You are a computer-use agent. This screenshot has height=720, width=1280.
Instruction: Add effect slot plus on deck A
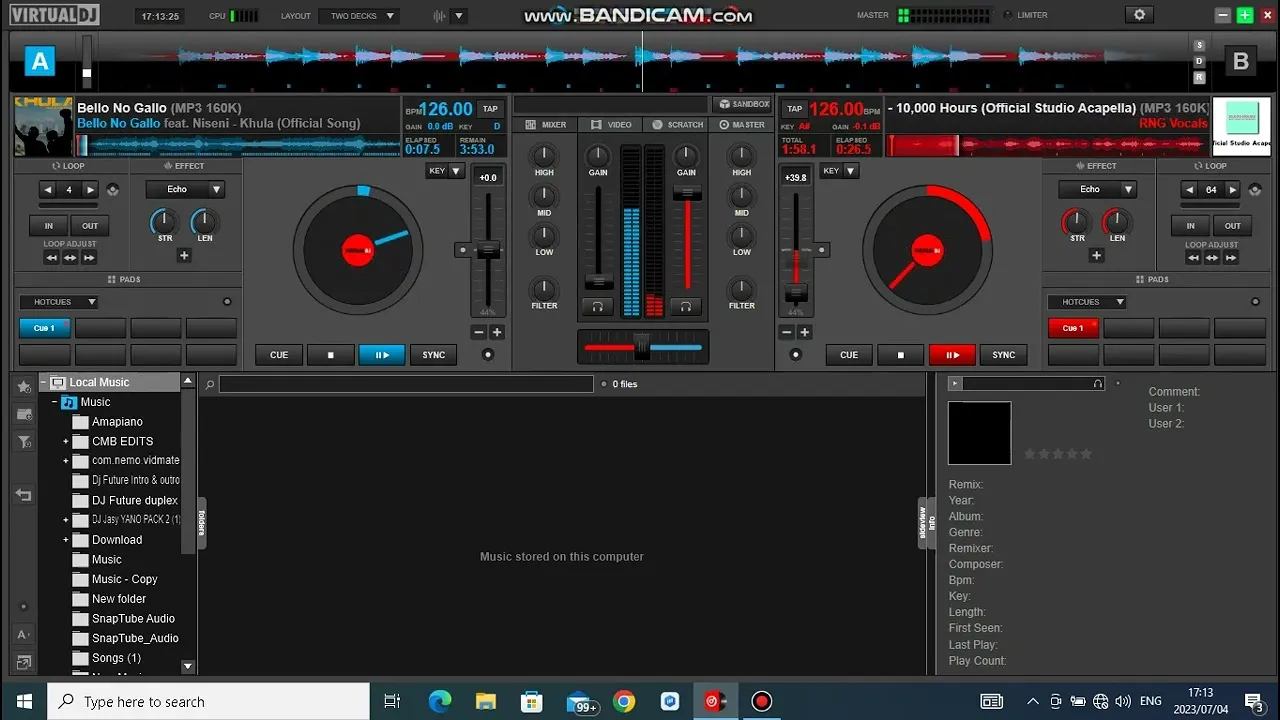tap(184, 256)
